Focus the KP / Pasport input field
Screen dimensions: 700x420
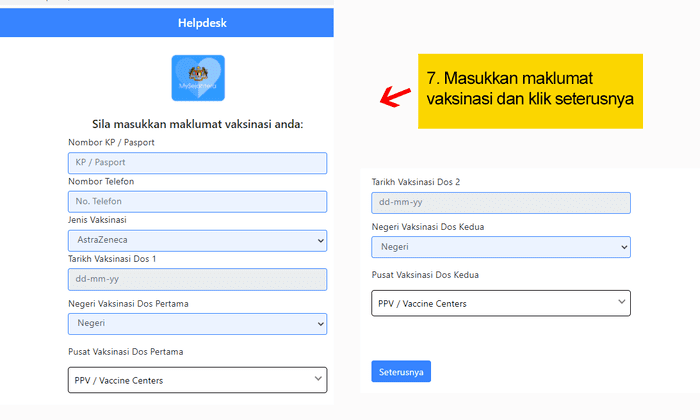coord(197,163)
